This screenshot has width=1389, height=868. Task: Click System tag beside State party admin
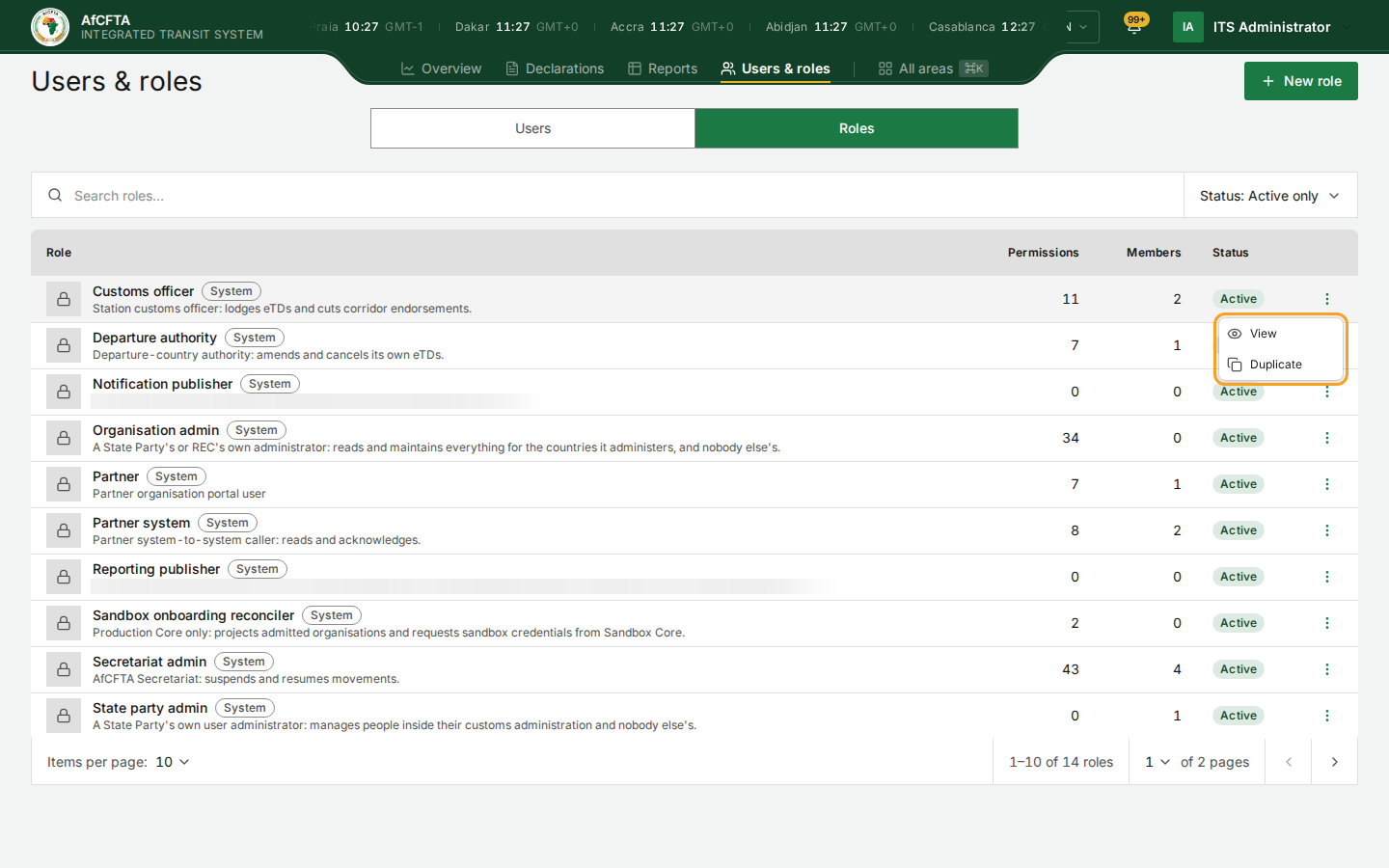point(245,708)
